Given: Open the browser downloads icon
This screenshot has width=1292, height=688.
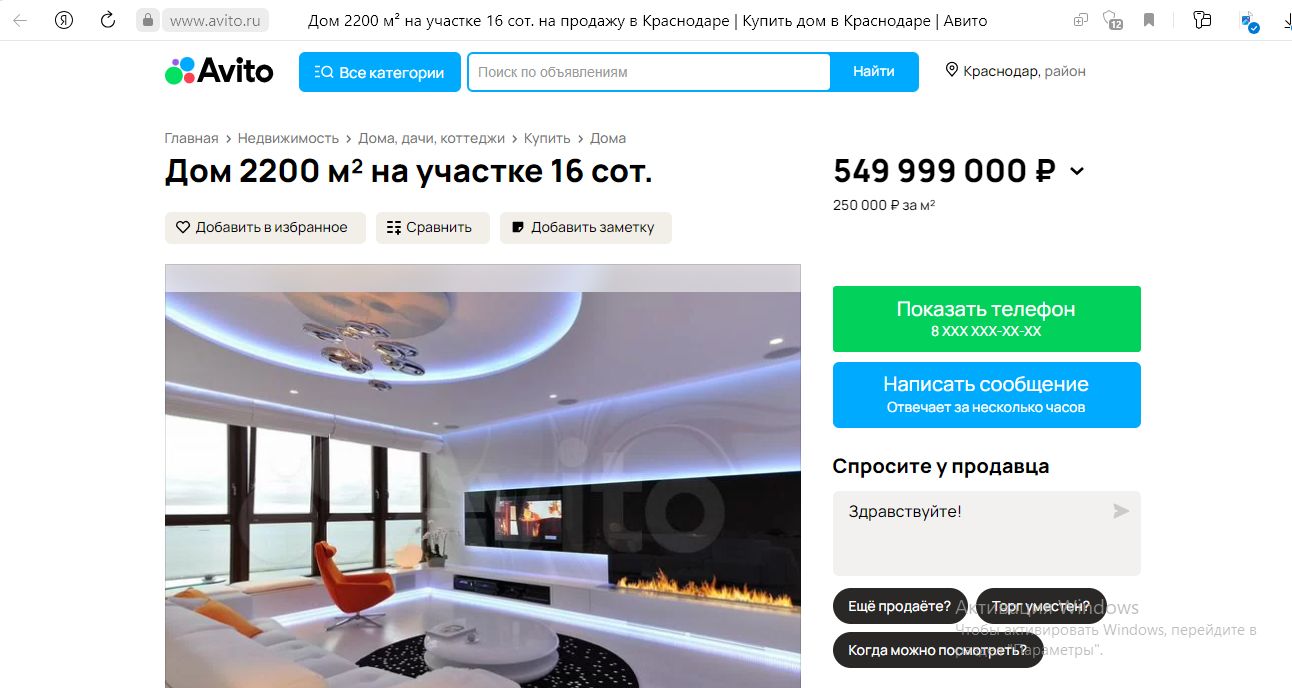Looking at the screenshot, I should (x=1285, y=20).
